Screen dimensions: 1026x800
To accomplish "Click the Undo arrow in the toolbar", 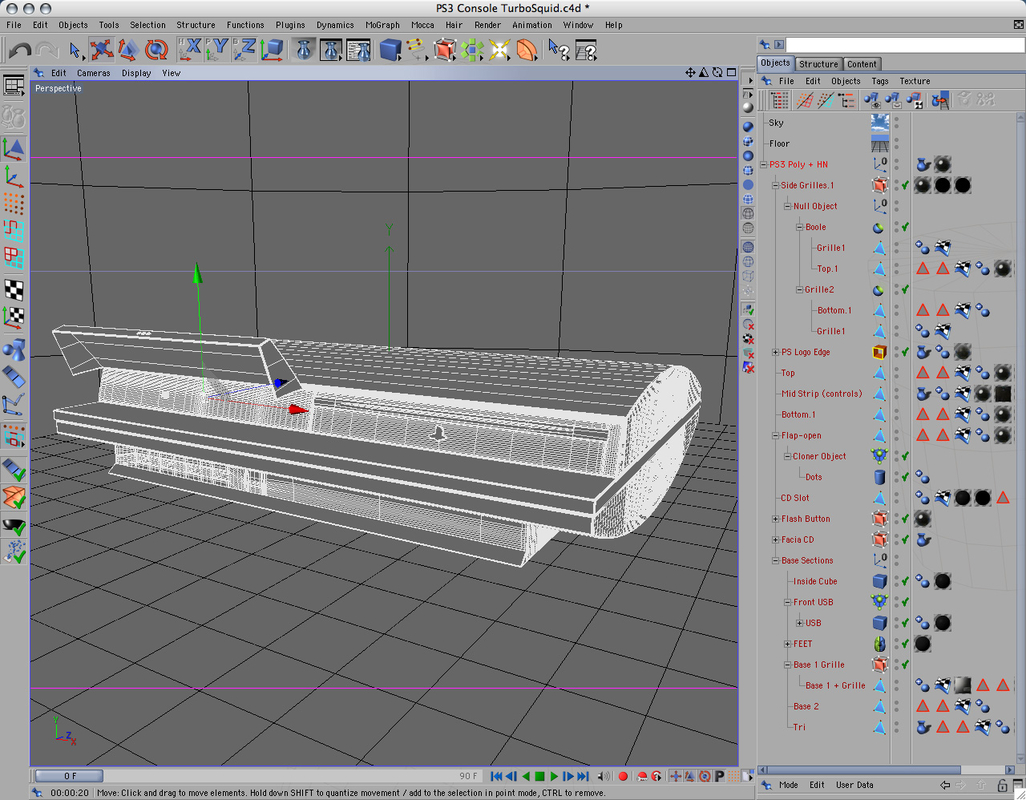I will point(19,49).
